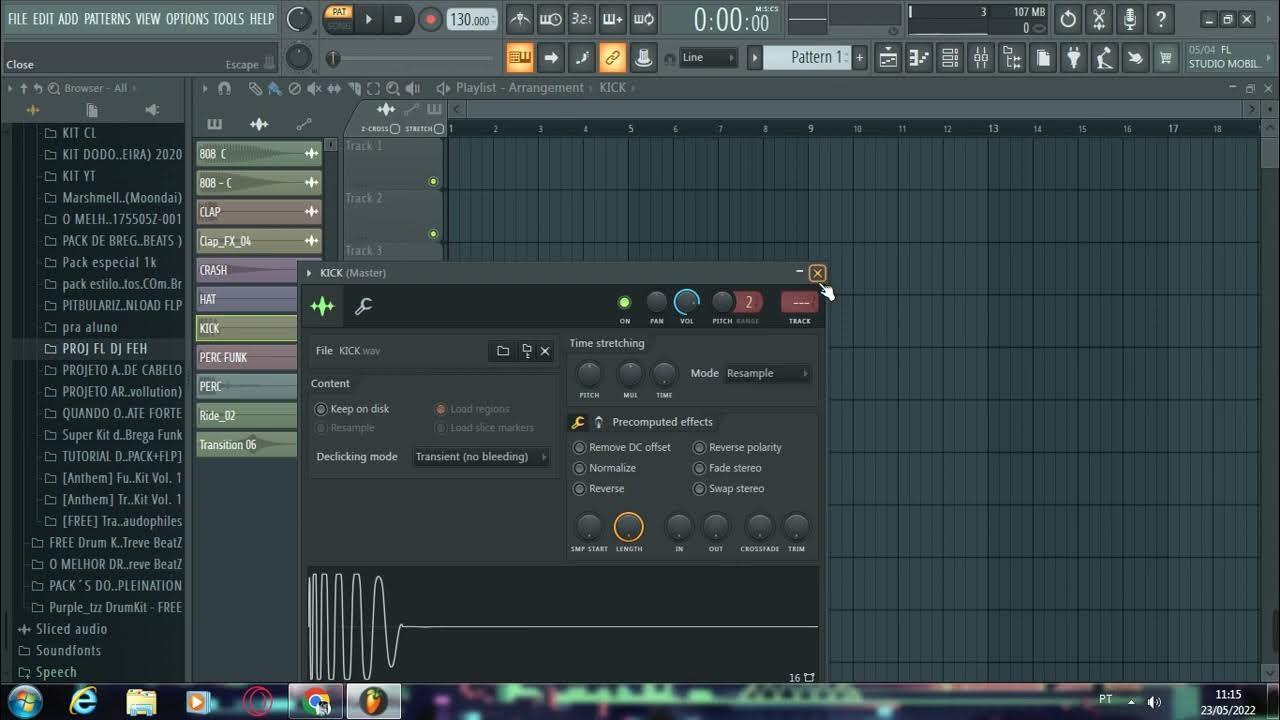Add a new pattern with plus button
Screen dimensions: 1280x720
coord(859,58)
